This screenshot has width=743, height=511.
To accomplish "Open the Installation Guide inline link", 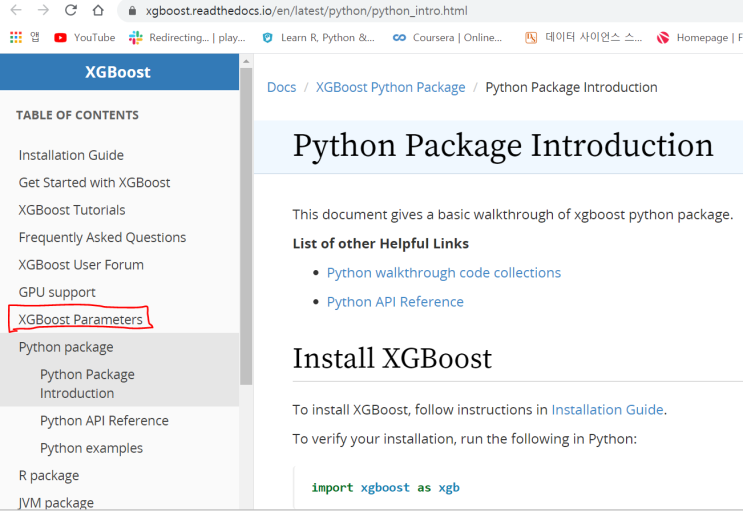I will pyautogui.click(x=607, y=410).
